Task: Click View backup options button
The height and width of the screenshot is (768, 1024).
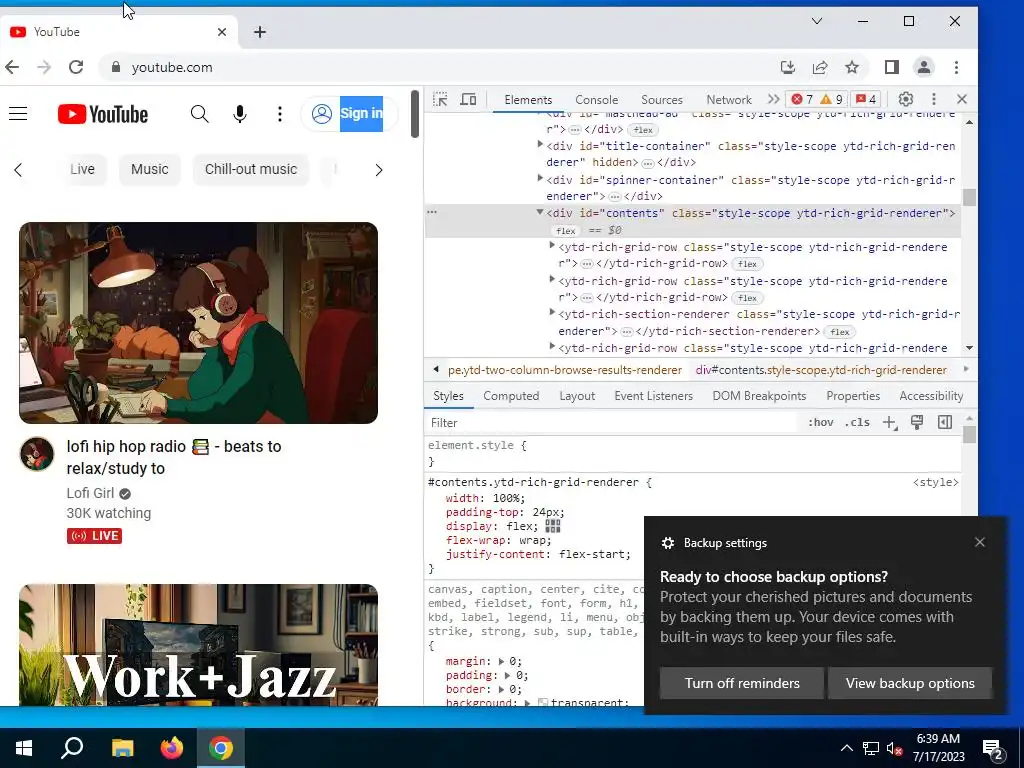Action: click(910, 683)
